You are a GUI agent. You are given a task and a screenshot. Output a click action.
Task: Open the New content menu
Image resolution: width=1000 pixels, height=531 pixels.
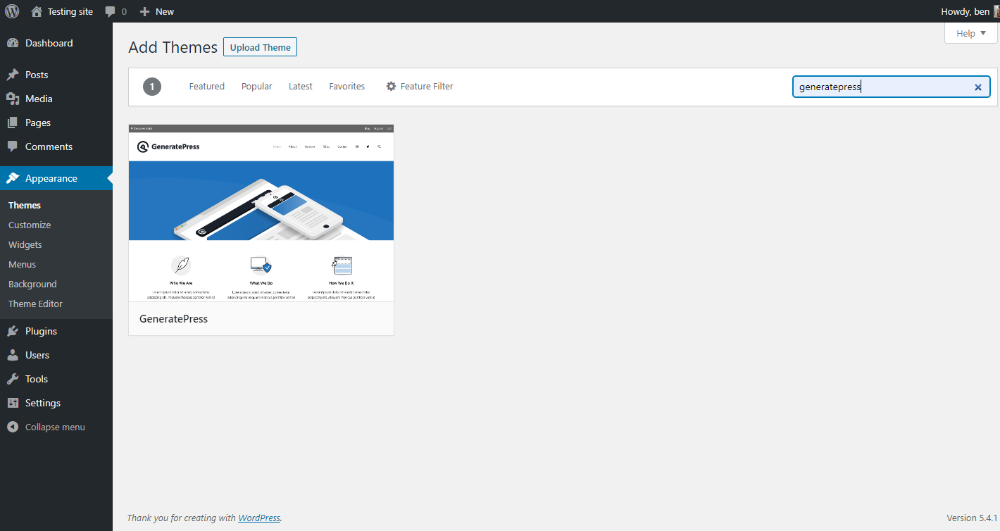157,11
